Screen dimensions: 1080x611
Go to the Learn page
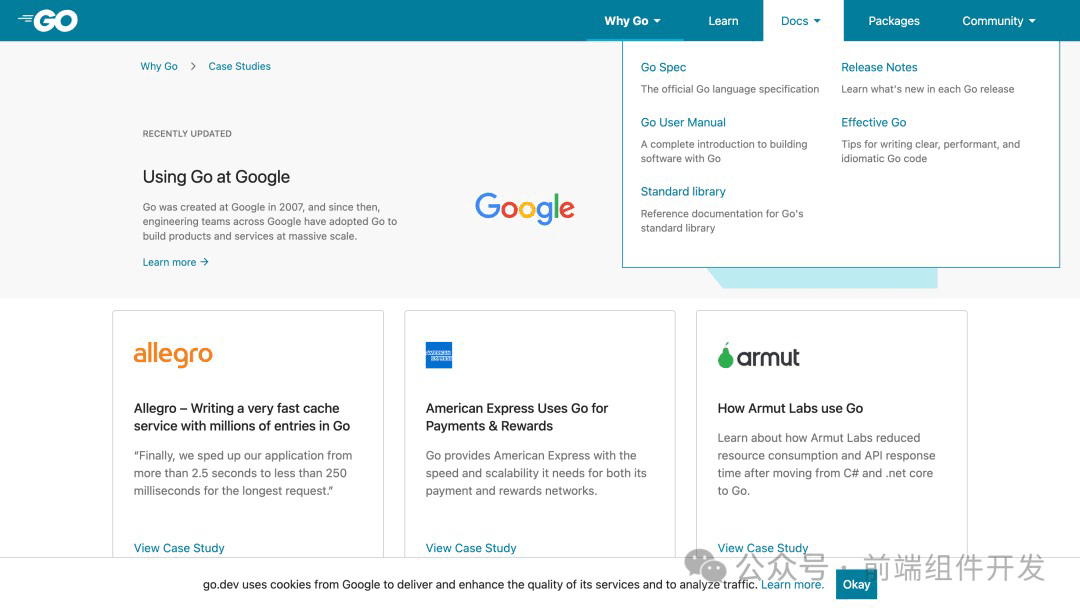[x=723, y=21]
